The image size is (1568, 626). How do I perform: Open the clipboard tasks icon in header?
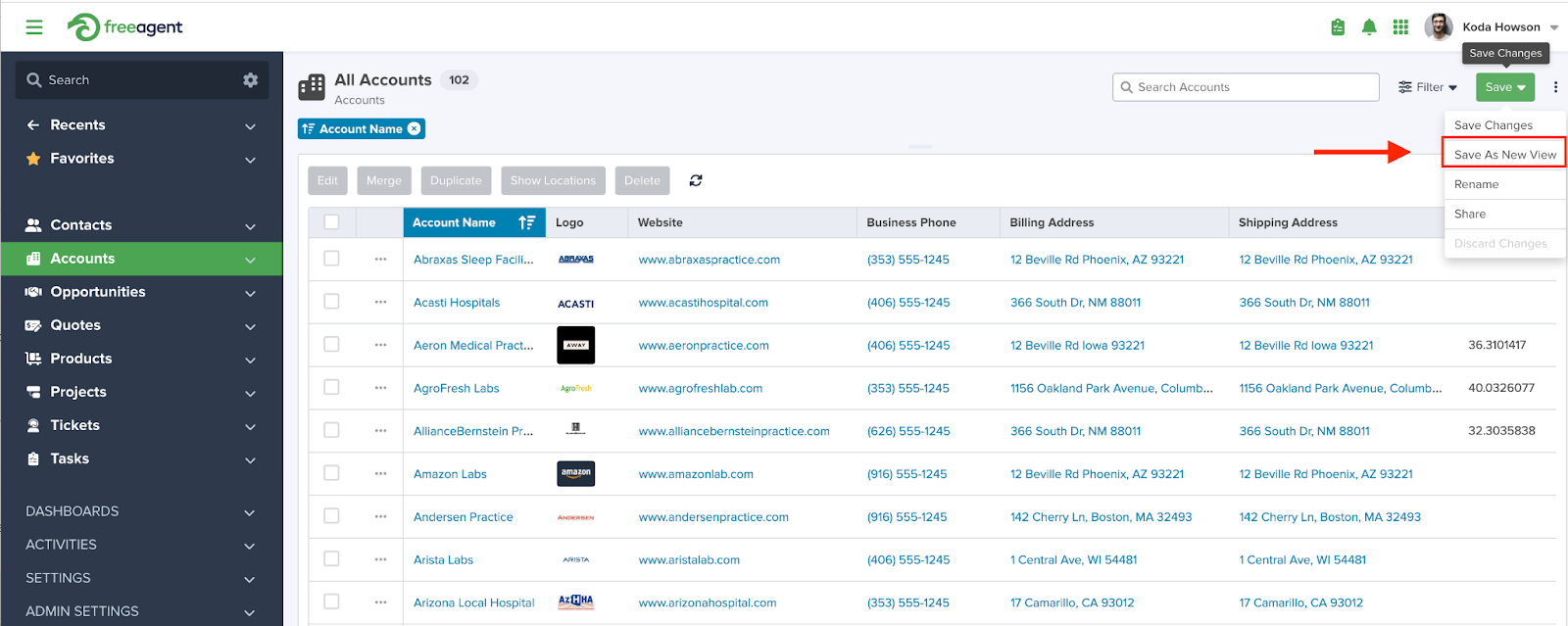1338,27
